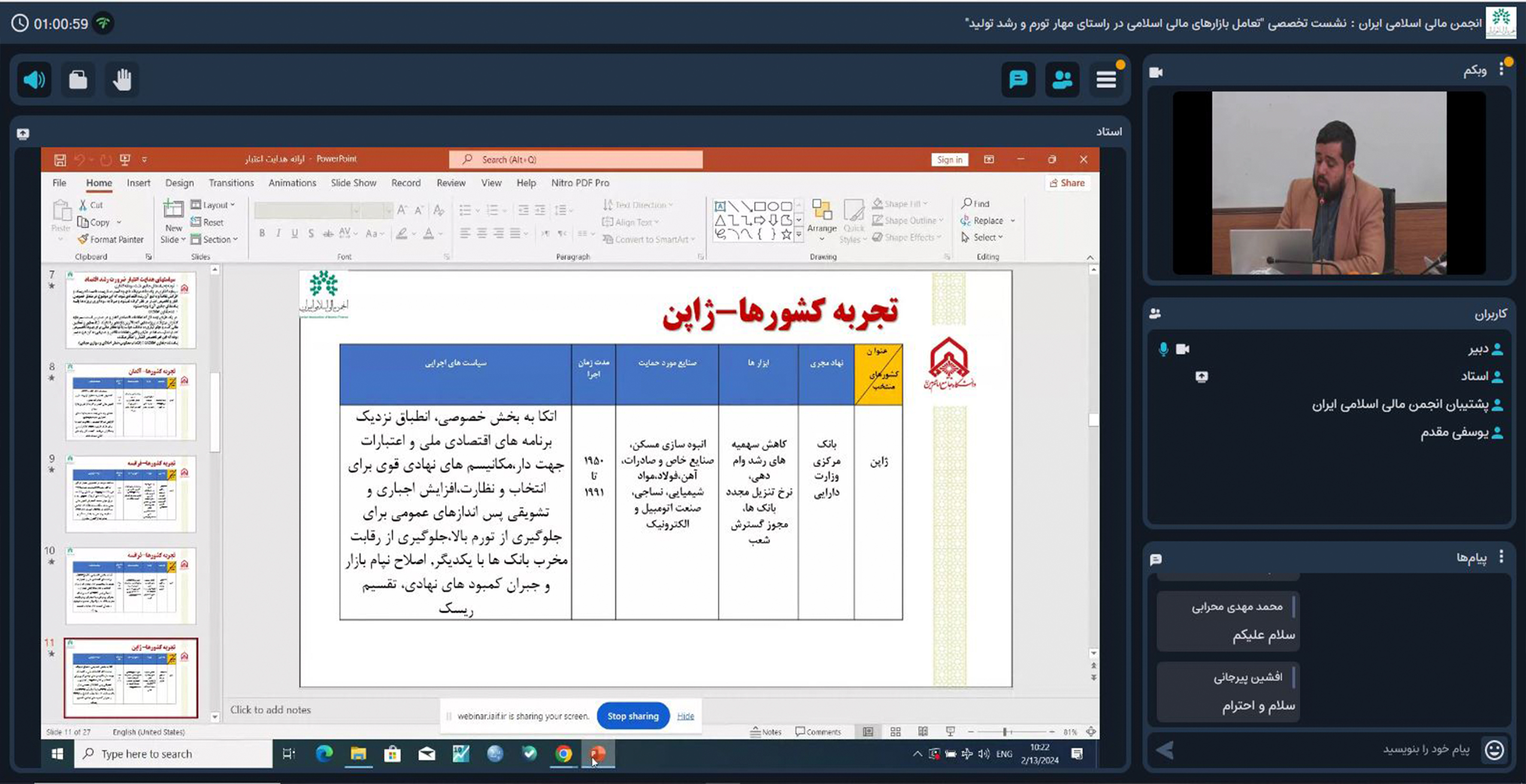Click the PowerPoint taskbar icon
This screenshot has width=1526, height=784.
[597, 754]
